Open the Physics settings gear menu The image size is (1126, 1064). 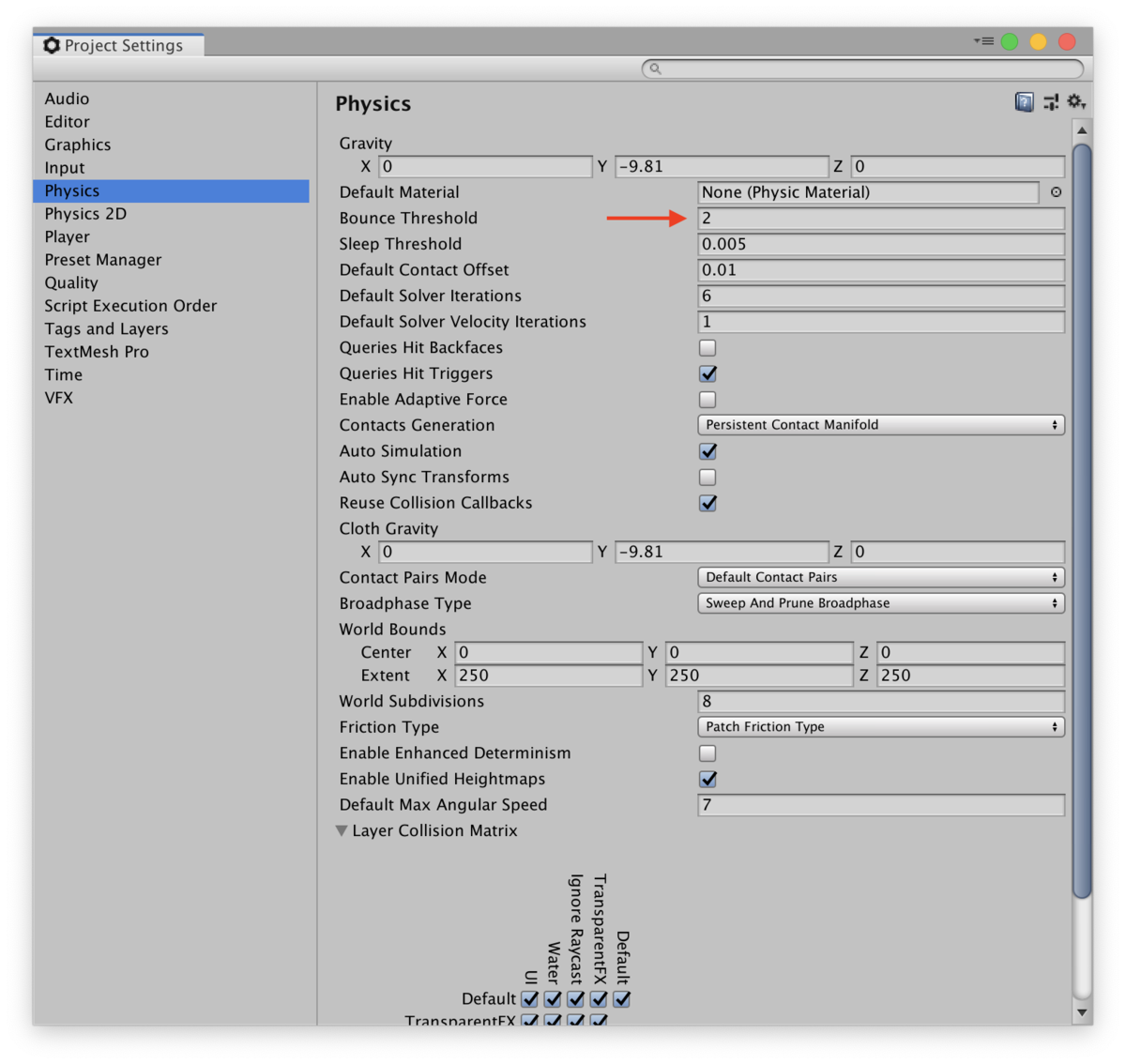pyautogui.click(x=1076, y=101)
